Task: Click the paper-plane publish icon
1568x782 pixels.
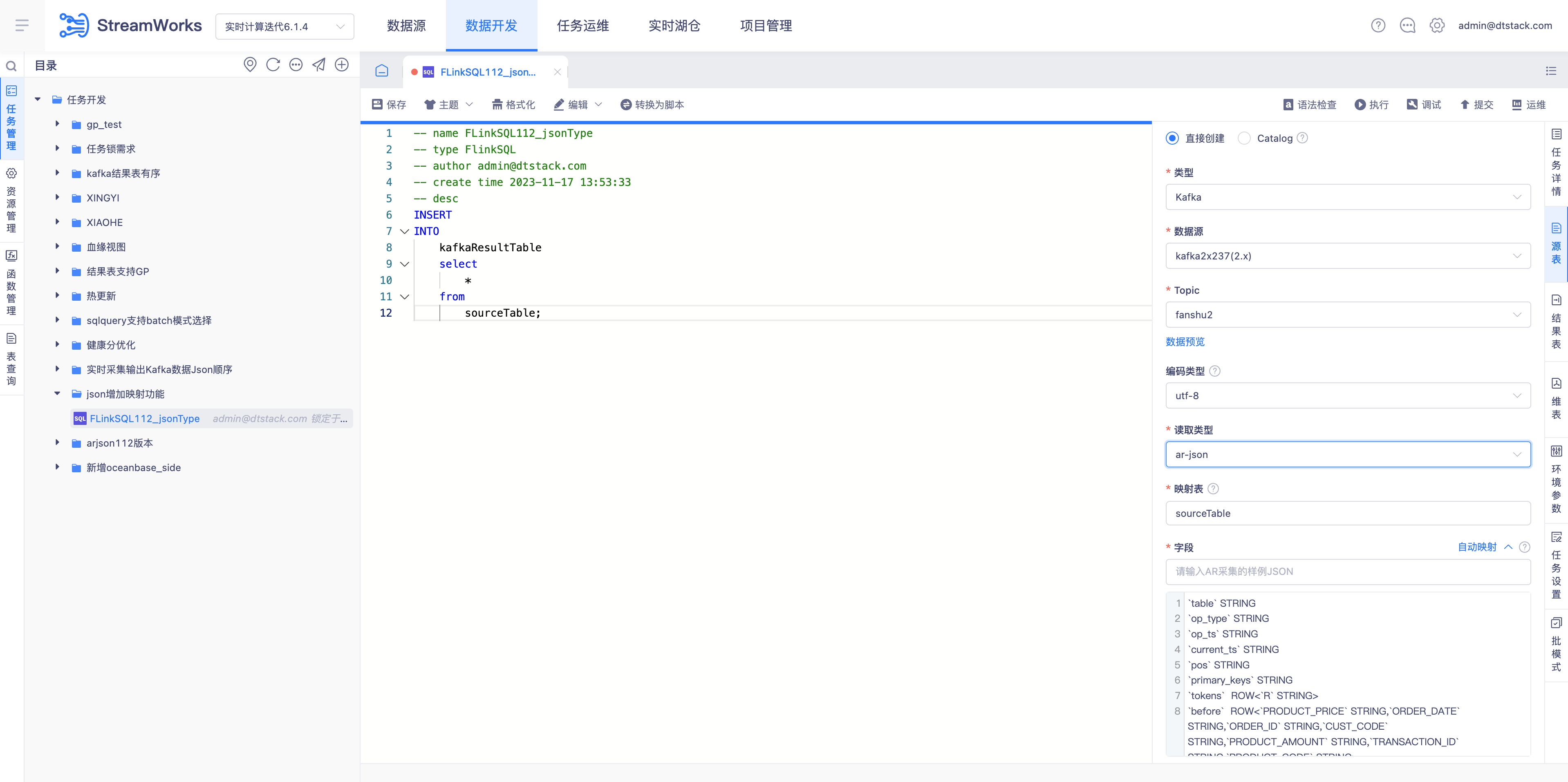Action: click(319, 65)
